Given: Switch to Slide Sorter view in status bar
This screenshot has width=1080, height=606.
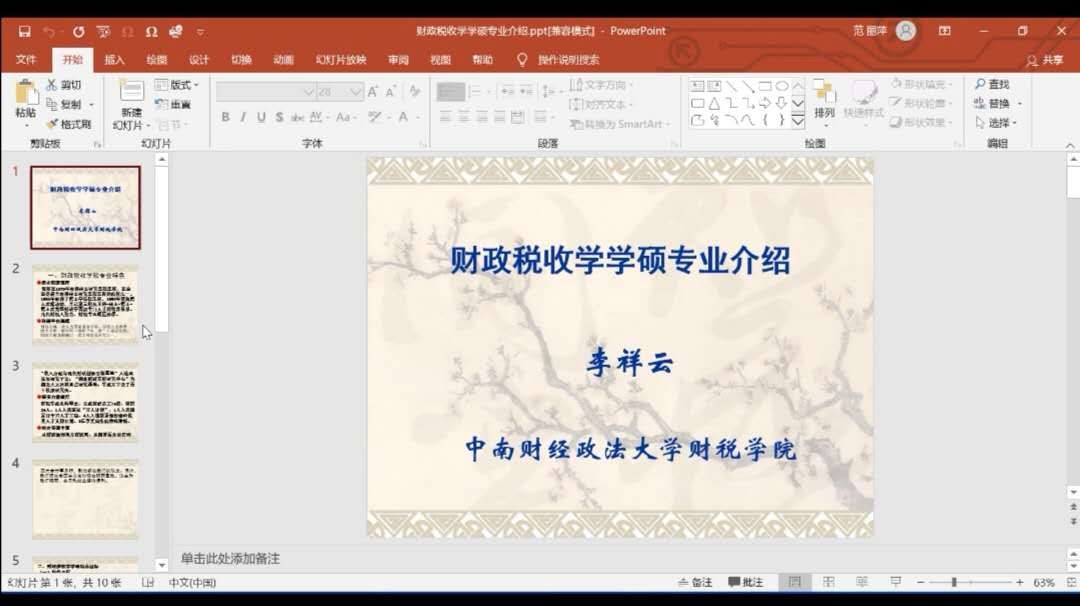Looking at the screenshot, I should (829, 582).
